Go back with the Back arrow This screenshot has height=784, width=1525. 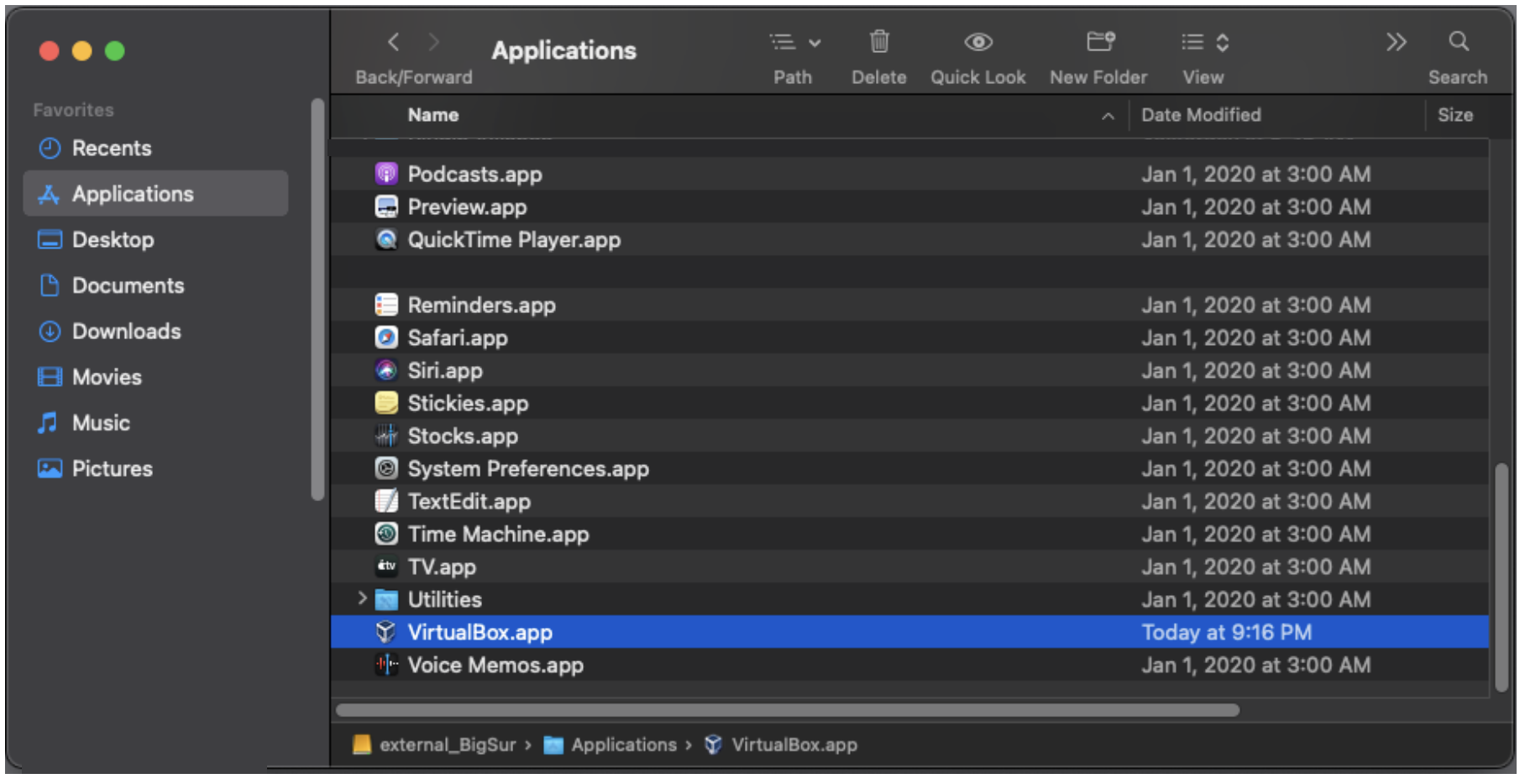coord(393,42)
